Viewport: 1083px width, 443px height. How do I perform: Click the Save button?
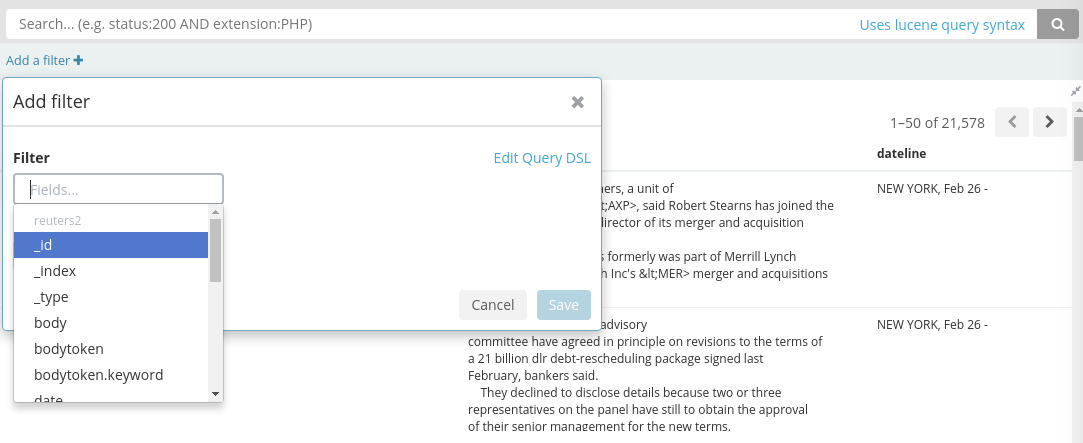pyautogui.click(x=564, y=305)
